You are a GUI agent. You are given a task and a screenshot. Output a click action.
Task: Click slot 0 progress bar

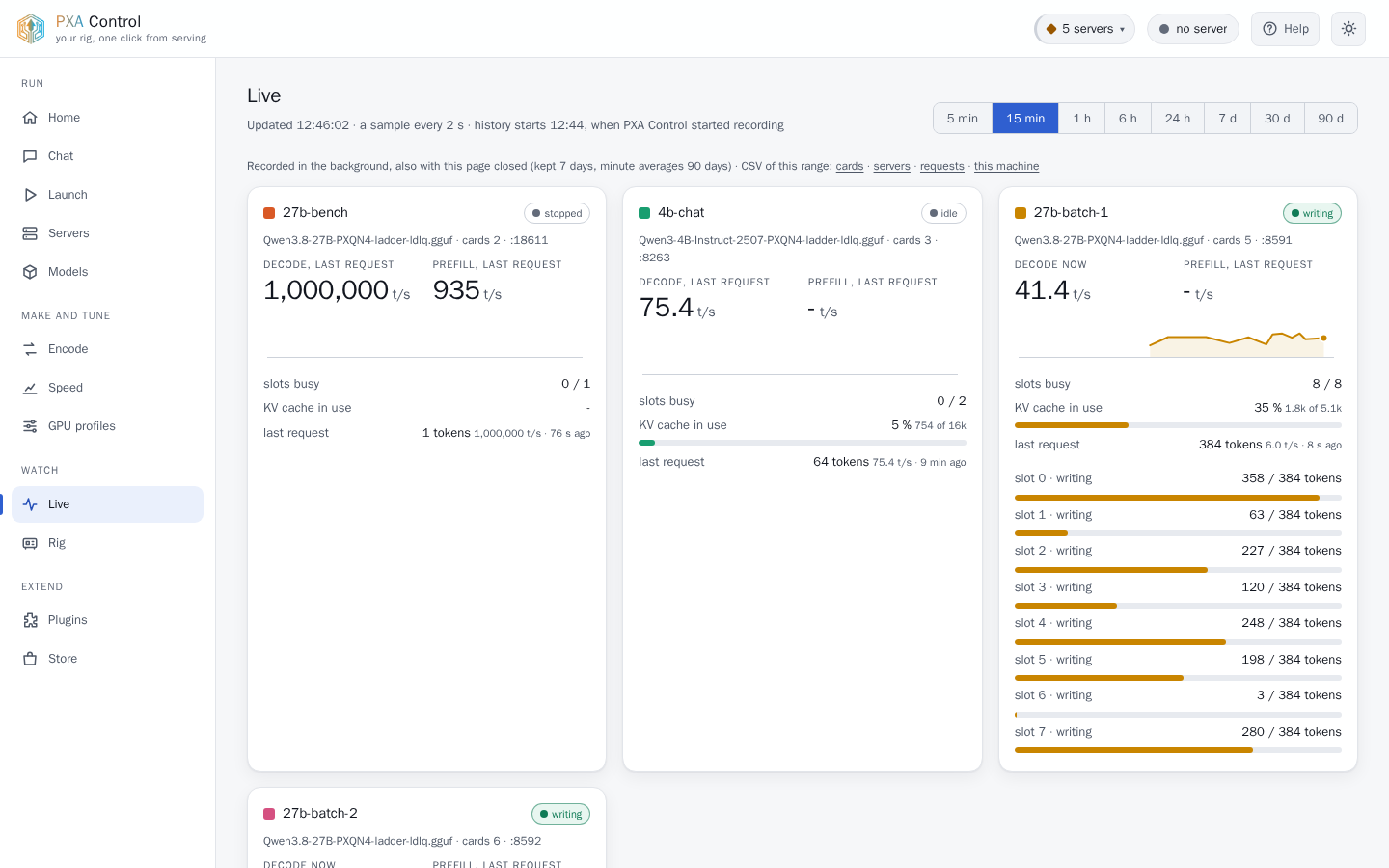pyautogui.click(x=1178, y=498)
